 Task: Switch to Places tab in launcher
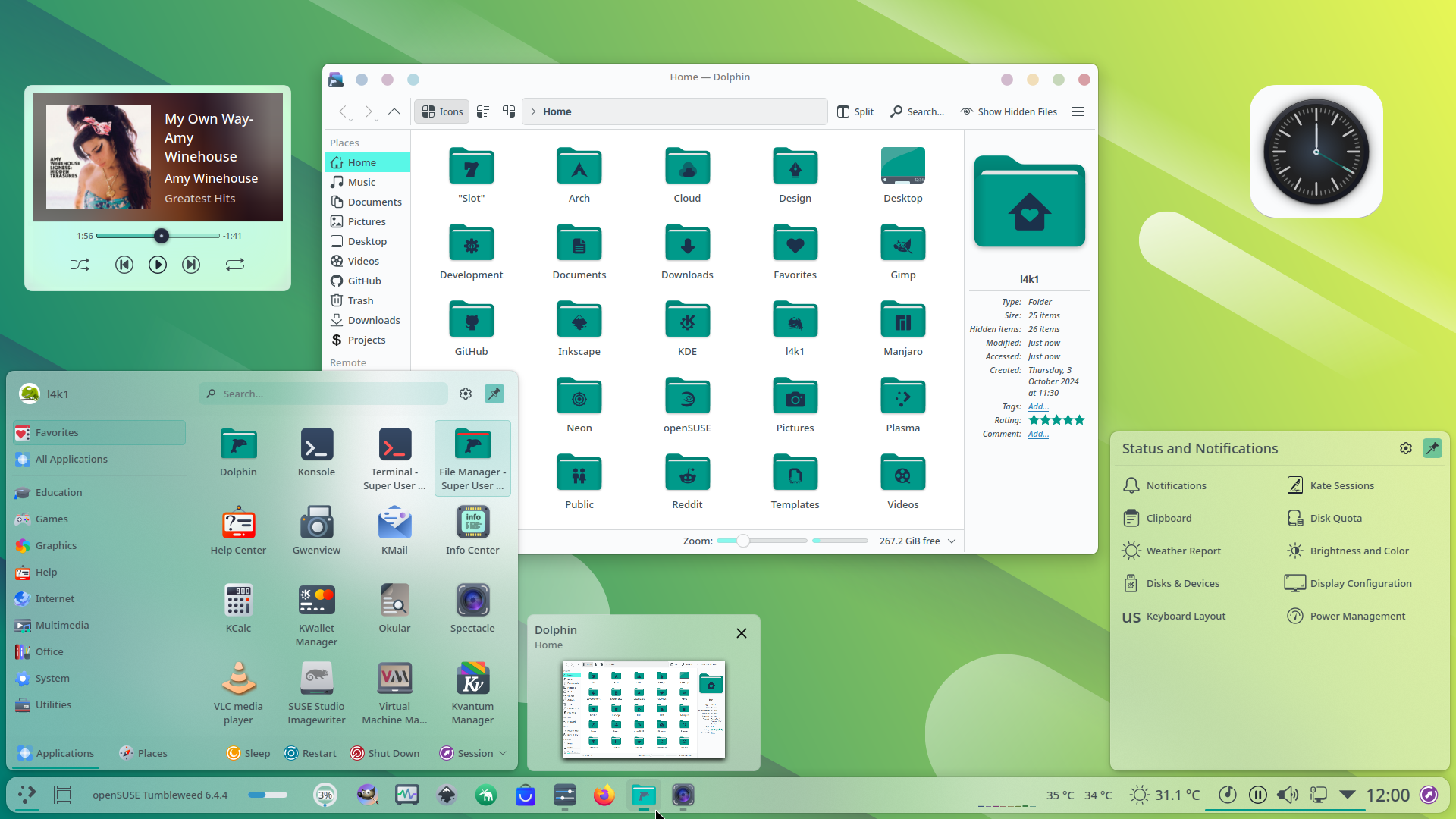[143, 753]
